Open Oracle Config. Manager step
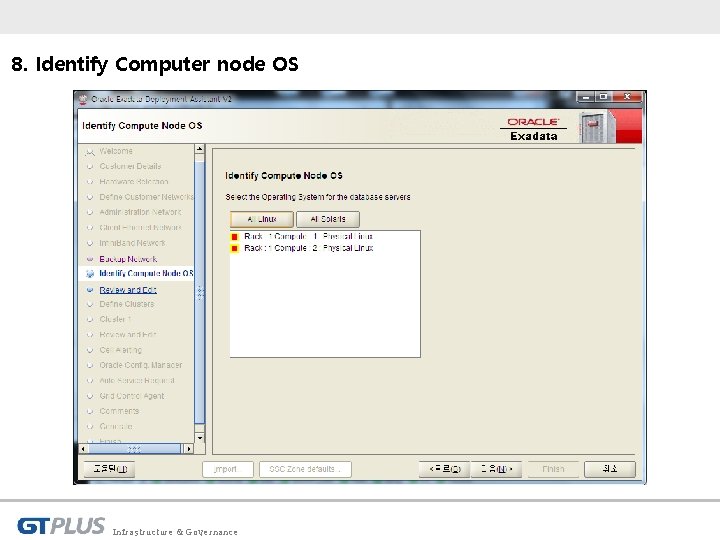Image resolution: width=720 pixels, height=540 pixels. pyautogui.click(x=141, y=365)
